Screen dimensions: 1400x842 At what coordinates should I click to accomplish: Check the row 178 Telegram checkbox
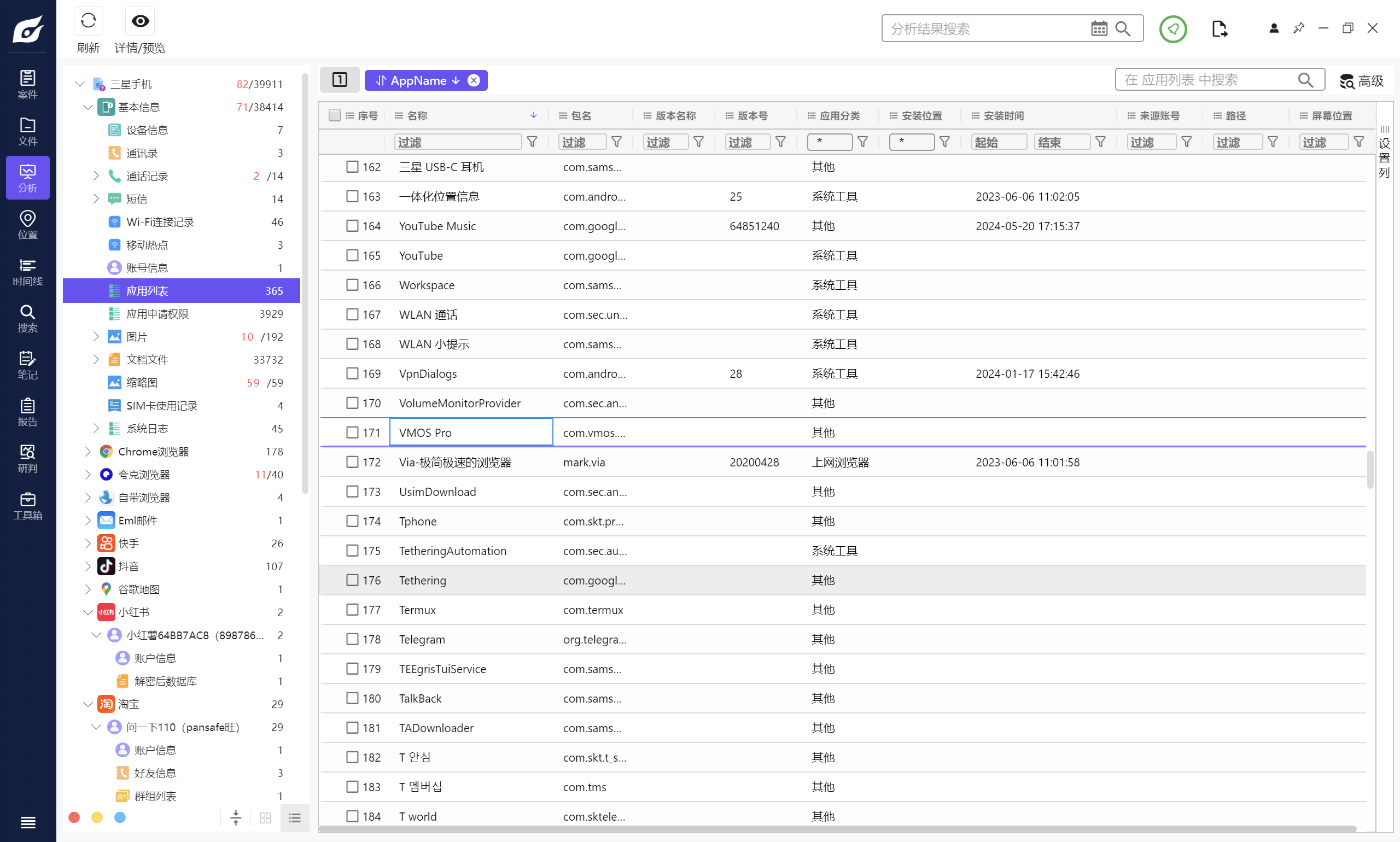[352, 639]
